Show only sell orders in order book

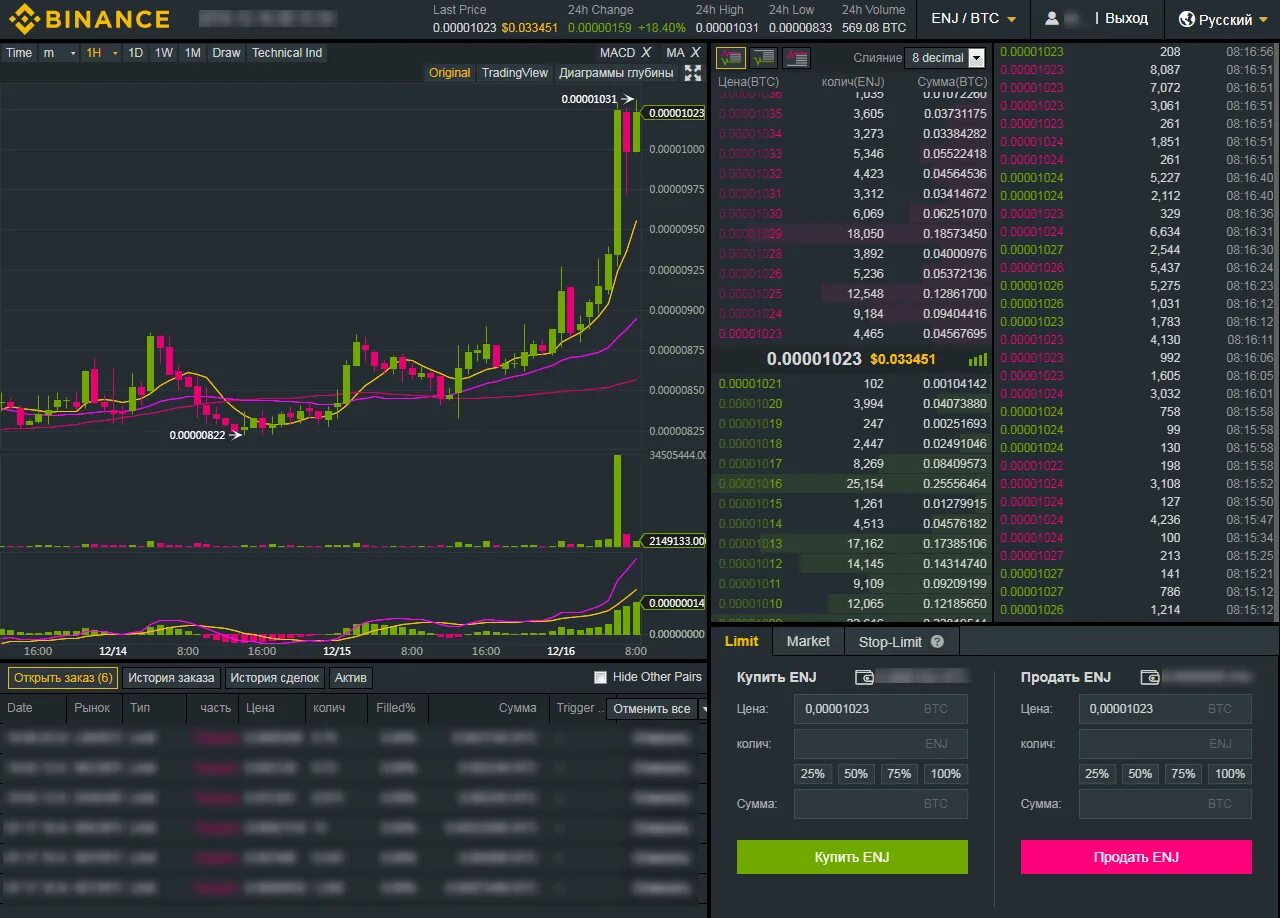tap(797, 58)
